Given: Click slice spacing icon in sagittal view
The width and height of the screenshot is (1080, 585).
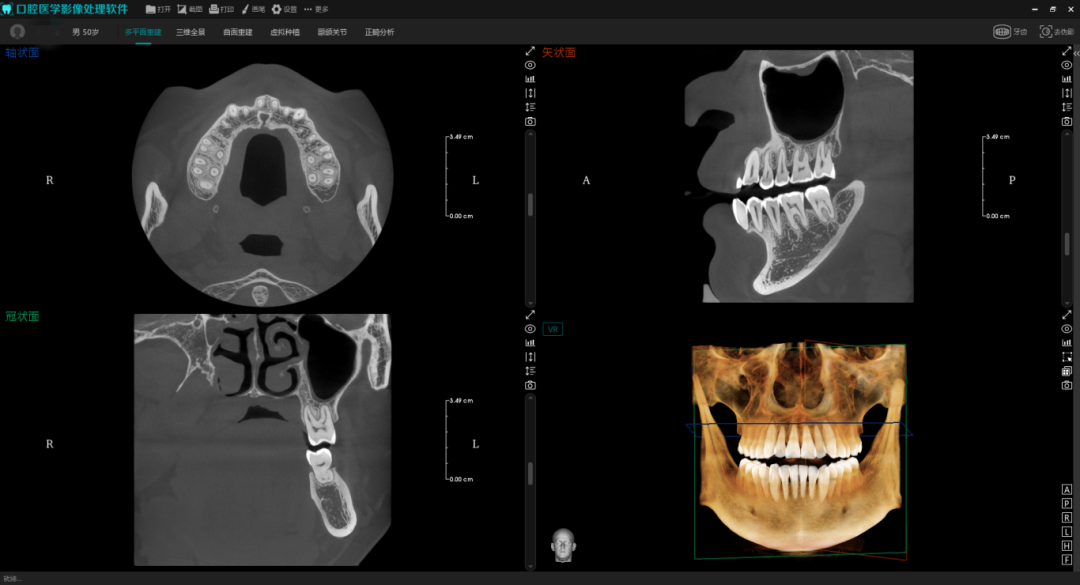Looking at the screenshot, I should pyautogui.click(x=1066, y=107).
